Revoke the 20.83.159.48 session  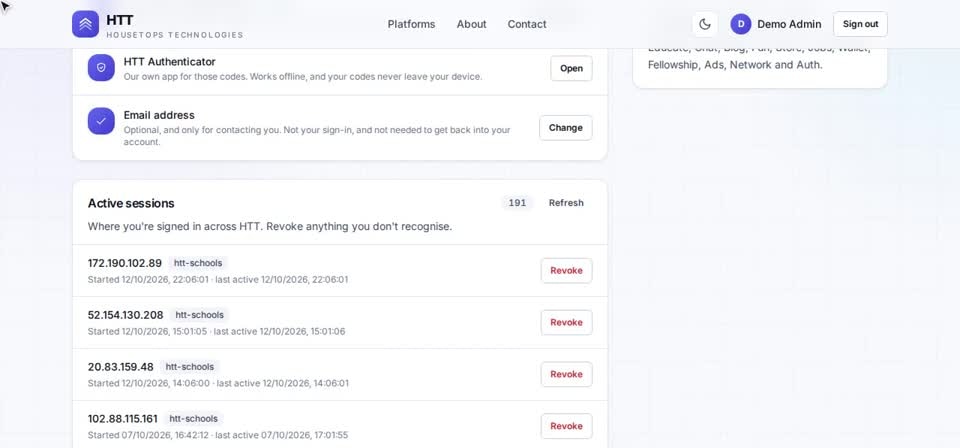point(566,374)
